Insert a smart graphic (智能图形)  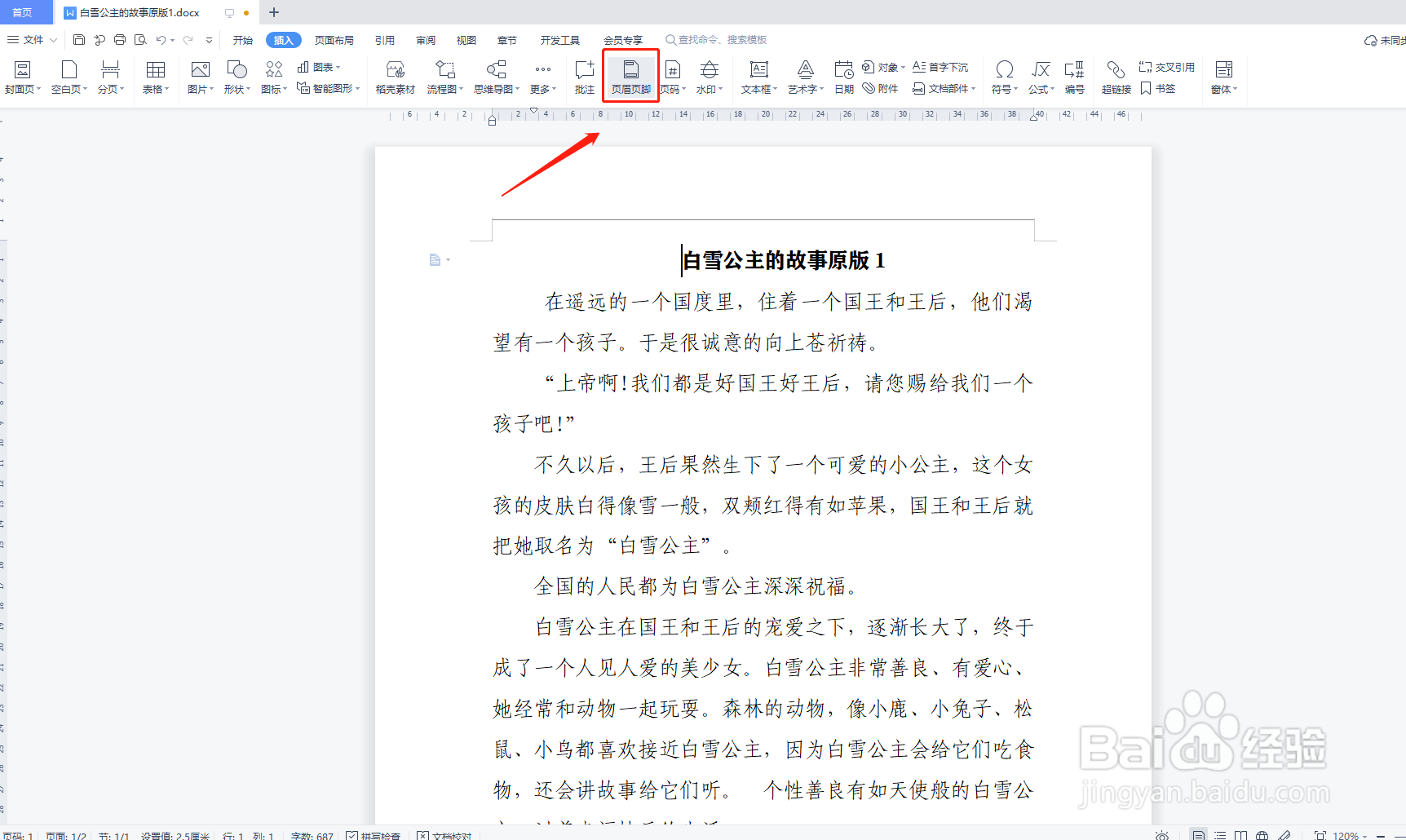tap(329, 88)
